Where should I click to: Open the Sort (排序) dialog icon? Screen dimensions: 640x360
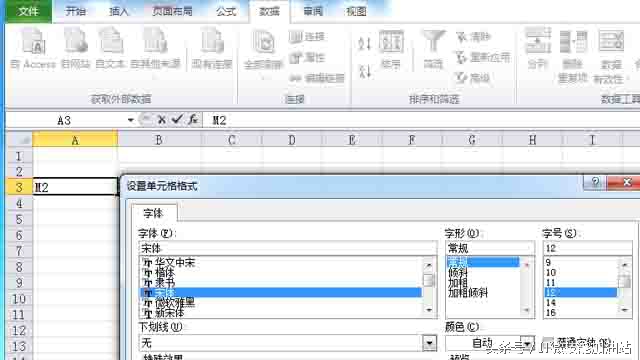tap(391, 42)
